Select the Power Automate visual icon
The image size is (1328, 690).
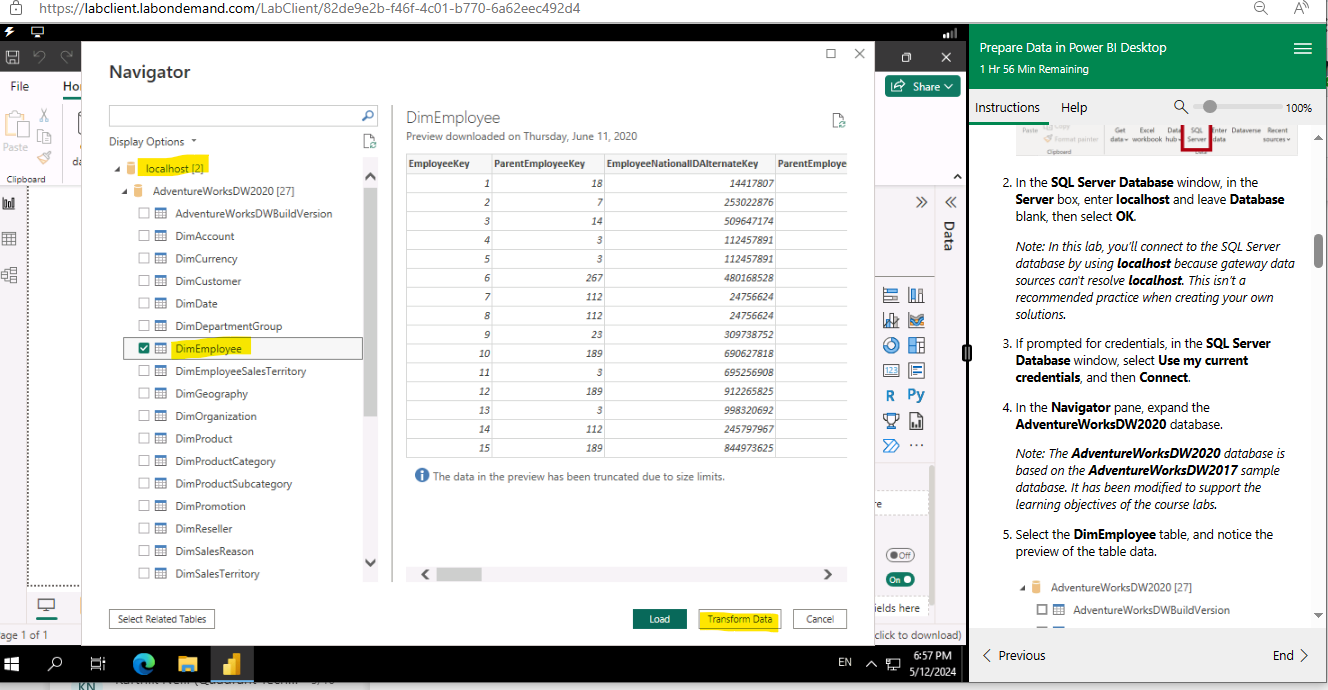[x=891, y=446]
